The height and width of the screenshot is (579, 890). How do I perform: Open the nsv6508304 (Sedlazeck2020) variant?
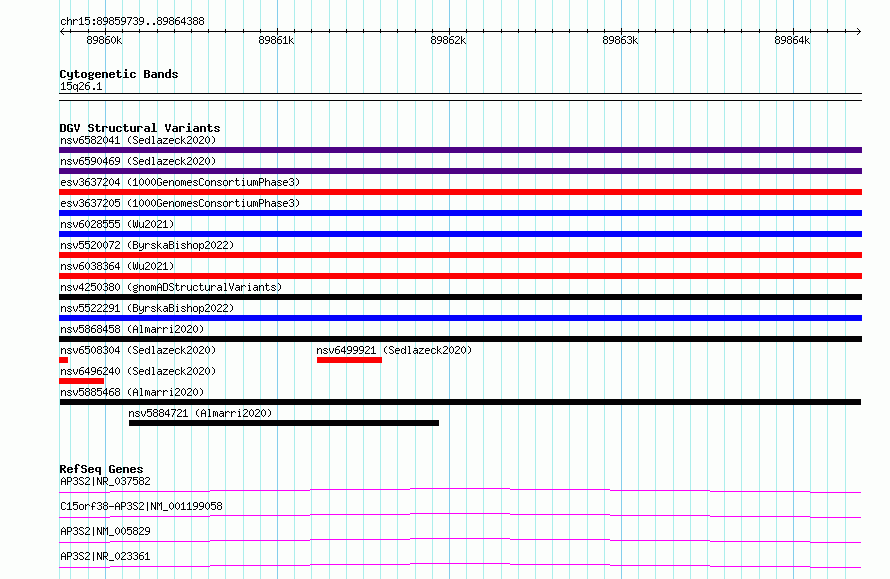click(138, 350)
